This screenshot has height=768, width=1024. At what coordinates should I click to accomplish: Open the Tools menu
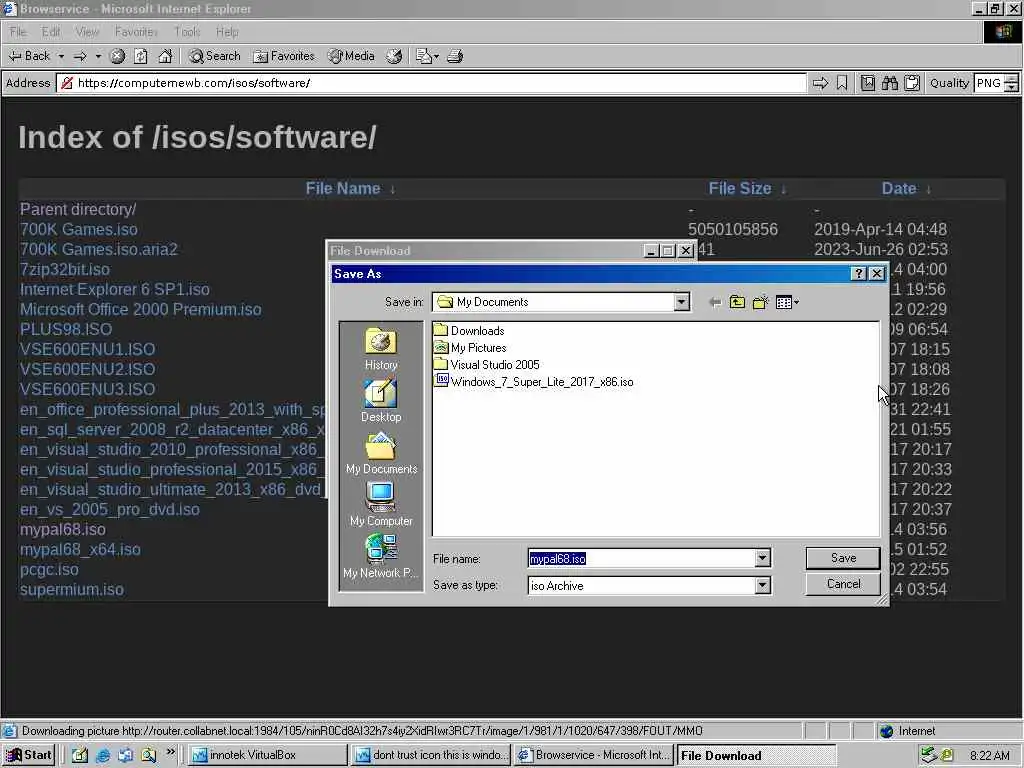pos(187,31)
